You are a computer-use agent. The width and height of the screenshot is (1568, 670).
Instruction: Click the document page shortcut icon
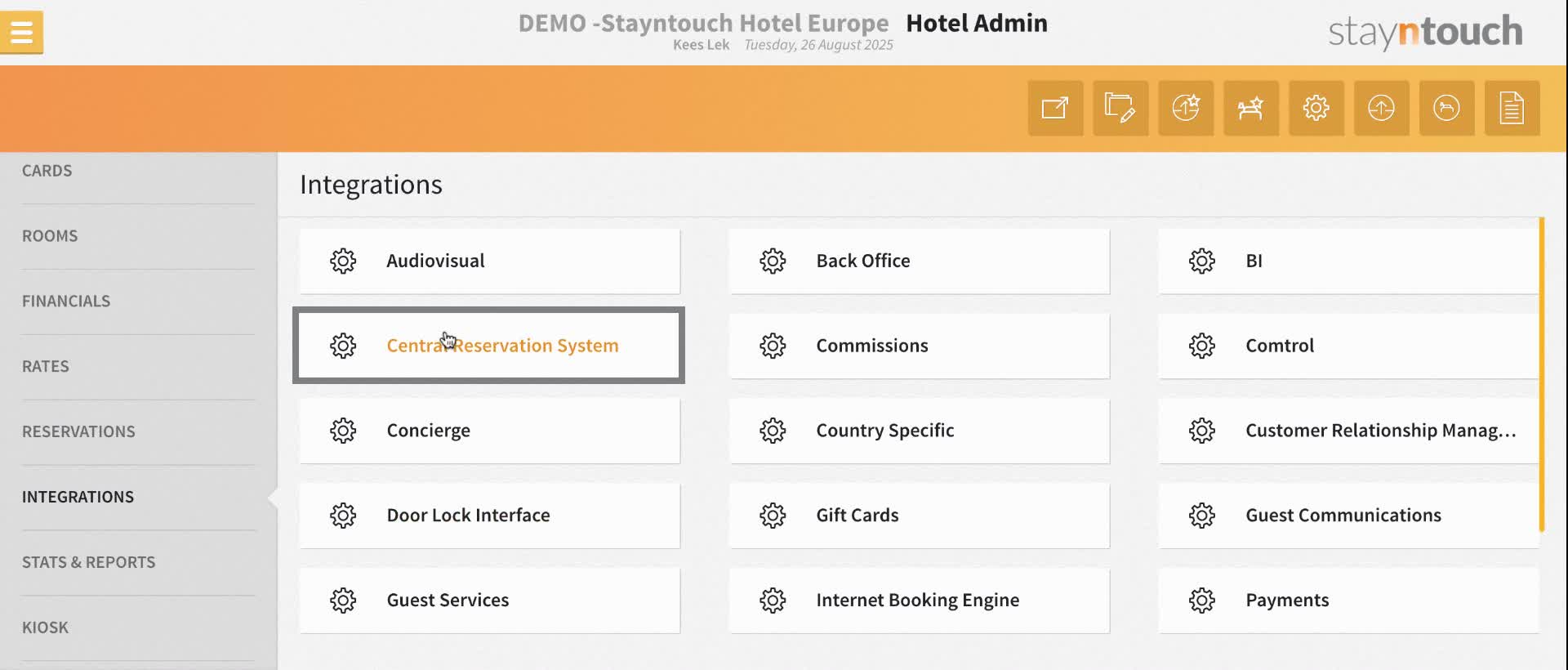pos(1512,108)
